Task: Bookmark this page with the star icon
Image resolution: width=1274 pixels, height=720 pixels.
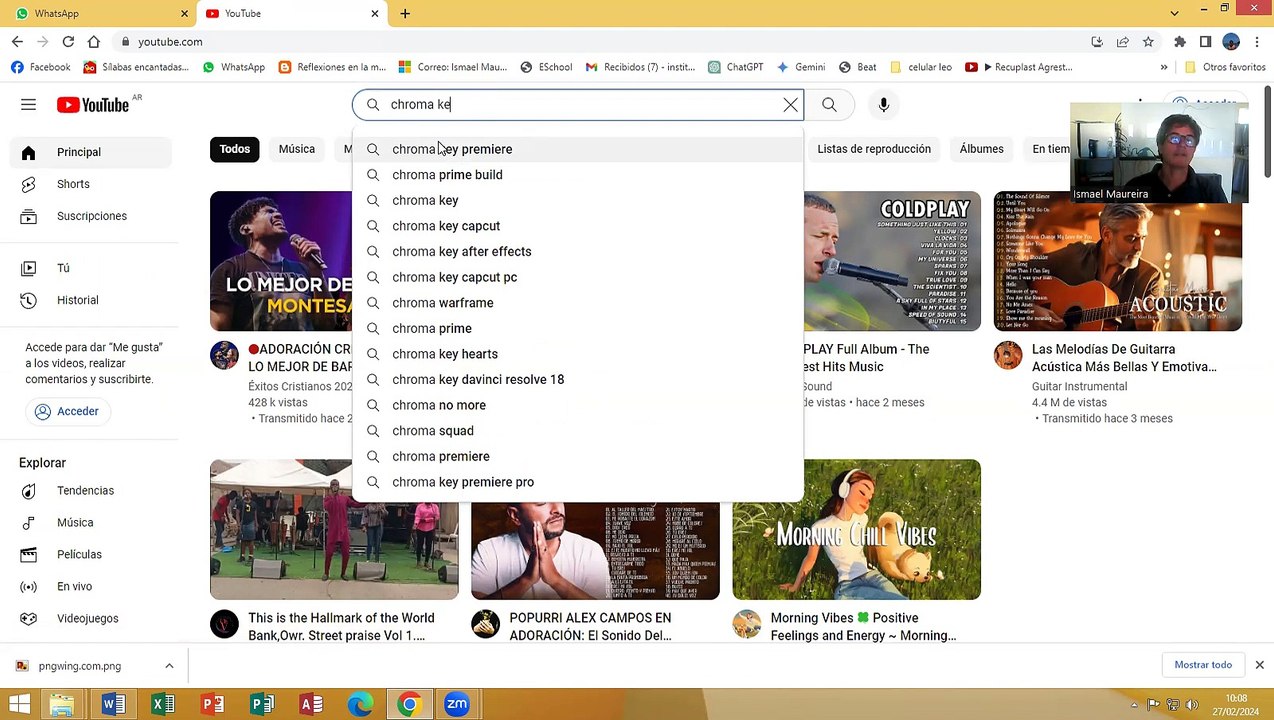Action: [x=1148, y=41]
